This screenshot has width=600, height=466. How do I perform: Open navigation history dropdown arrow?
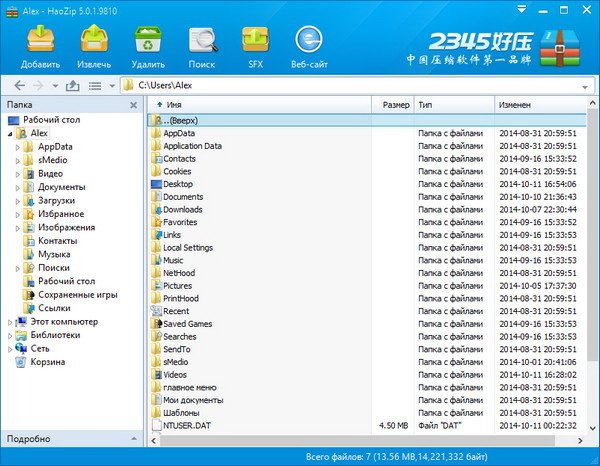click(55, 86)
